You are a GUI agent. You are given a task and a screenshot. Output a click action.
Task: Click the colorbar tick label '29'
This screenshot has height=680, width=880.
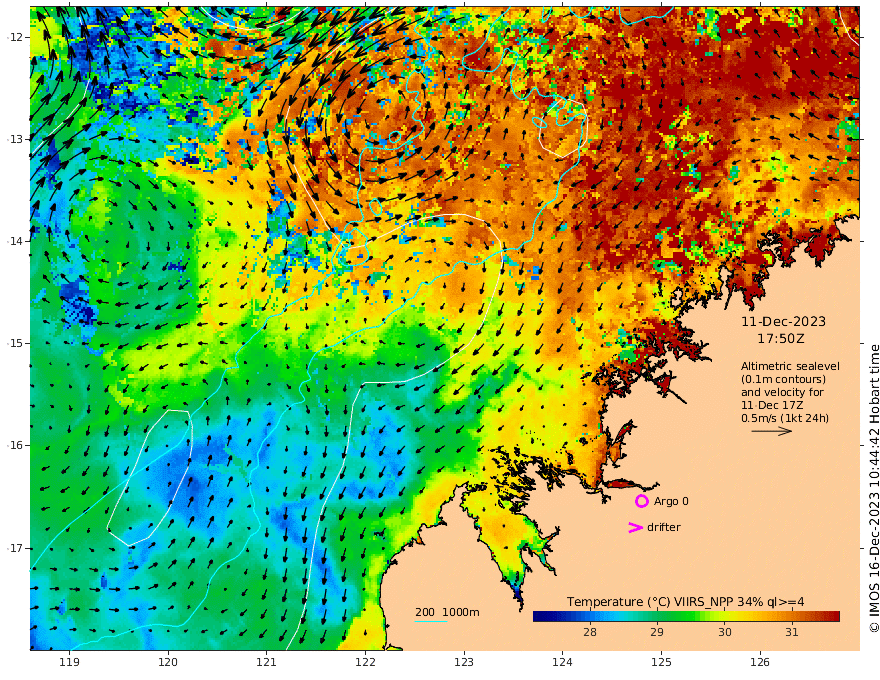[x=657, y=632]
